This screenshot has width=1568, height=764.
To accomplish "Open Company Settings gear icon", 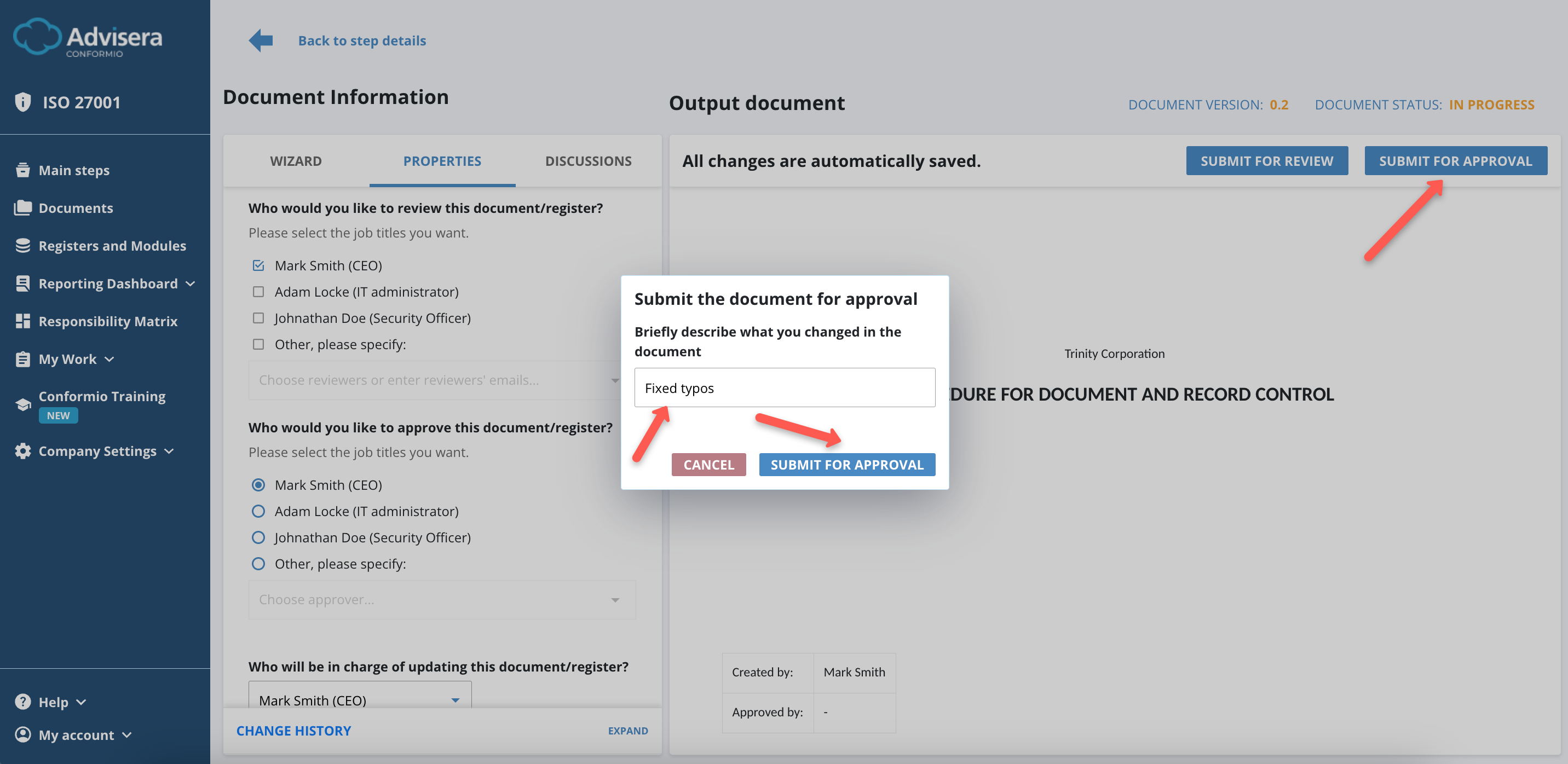I will 22,451.
